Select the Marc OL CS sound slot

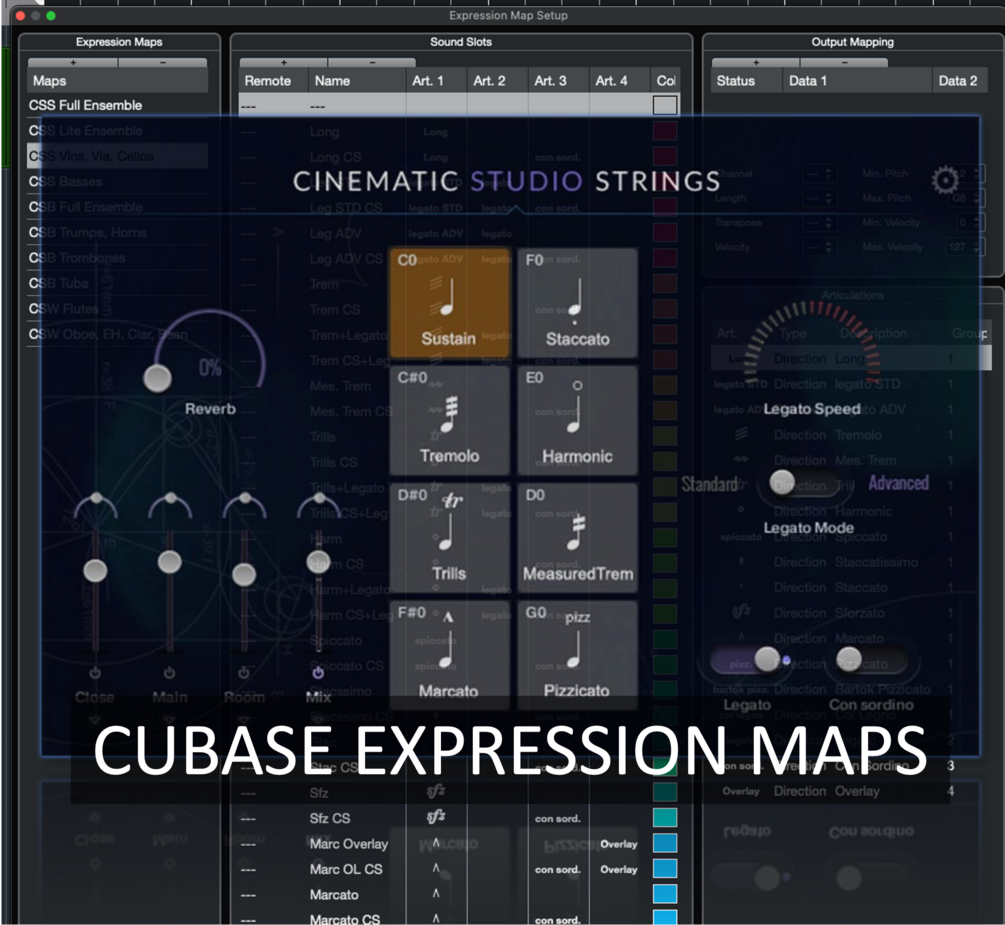coord(459,869)
